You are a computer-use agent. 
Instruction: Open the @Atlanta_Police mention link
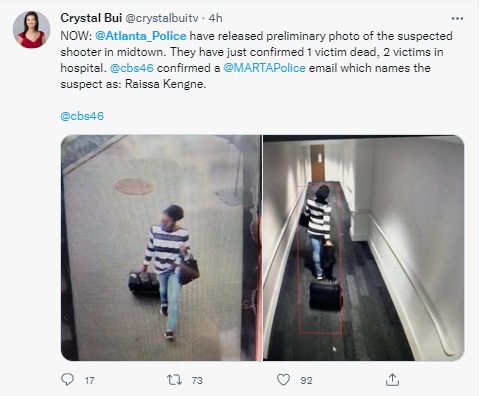(x=141, y=36)
